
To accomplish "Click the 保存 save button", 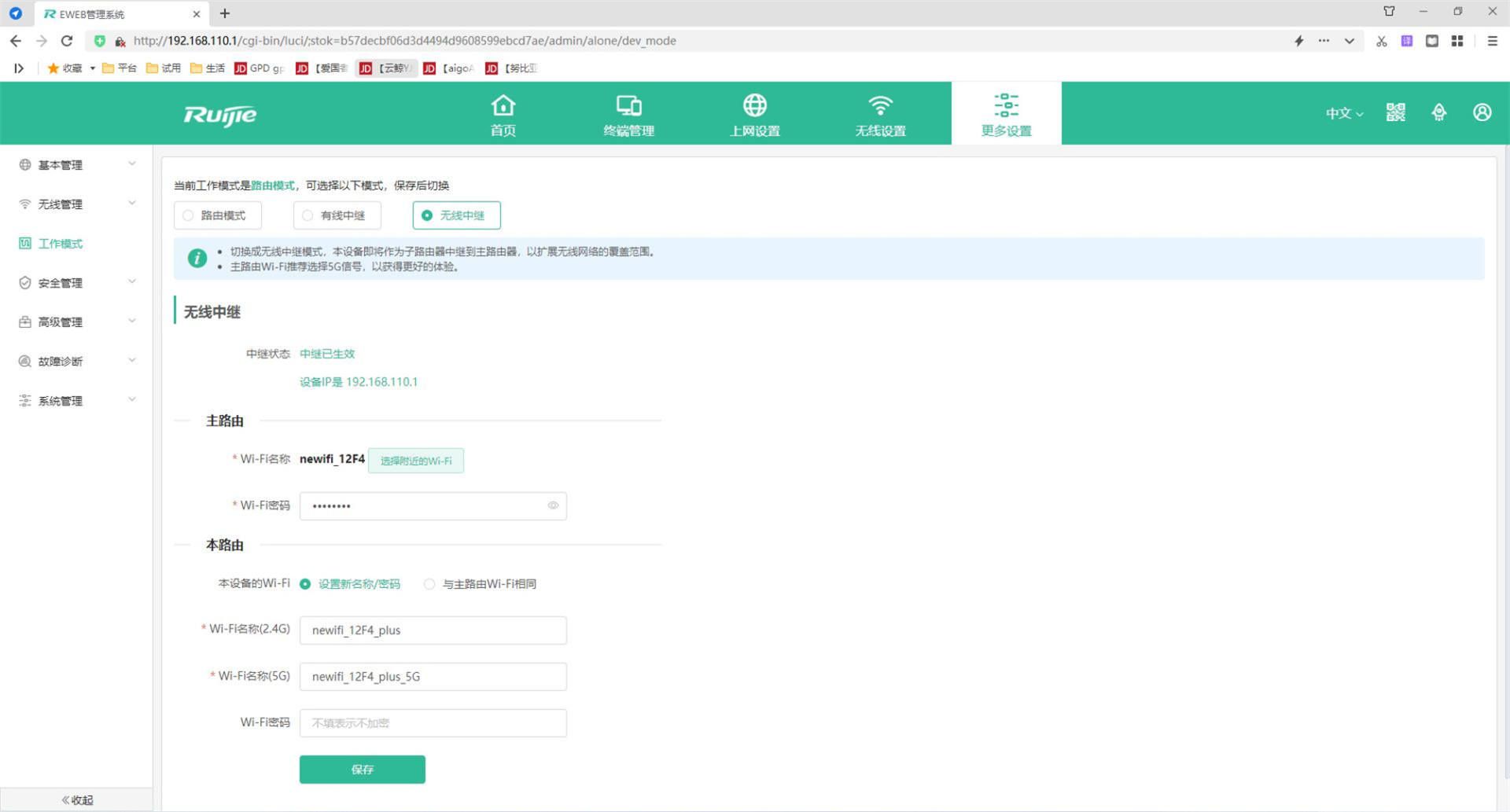I will (x=362, y=770).
